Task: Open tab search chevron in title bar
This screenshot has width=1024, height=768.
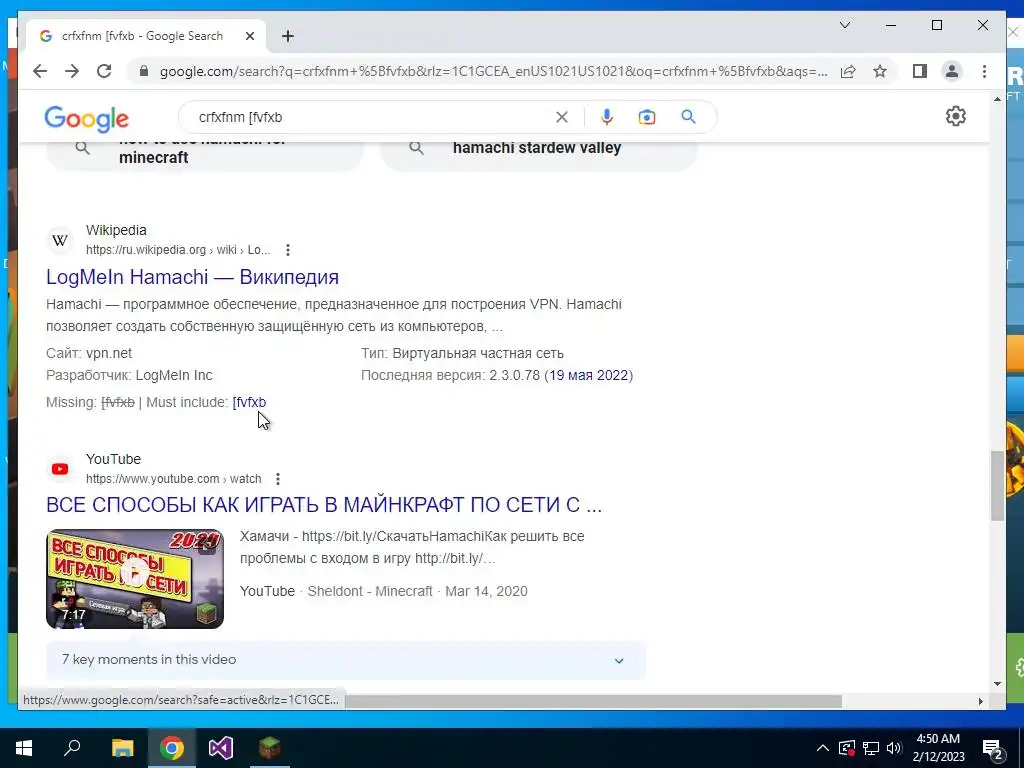Action: (x=844, y=25)
